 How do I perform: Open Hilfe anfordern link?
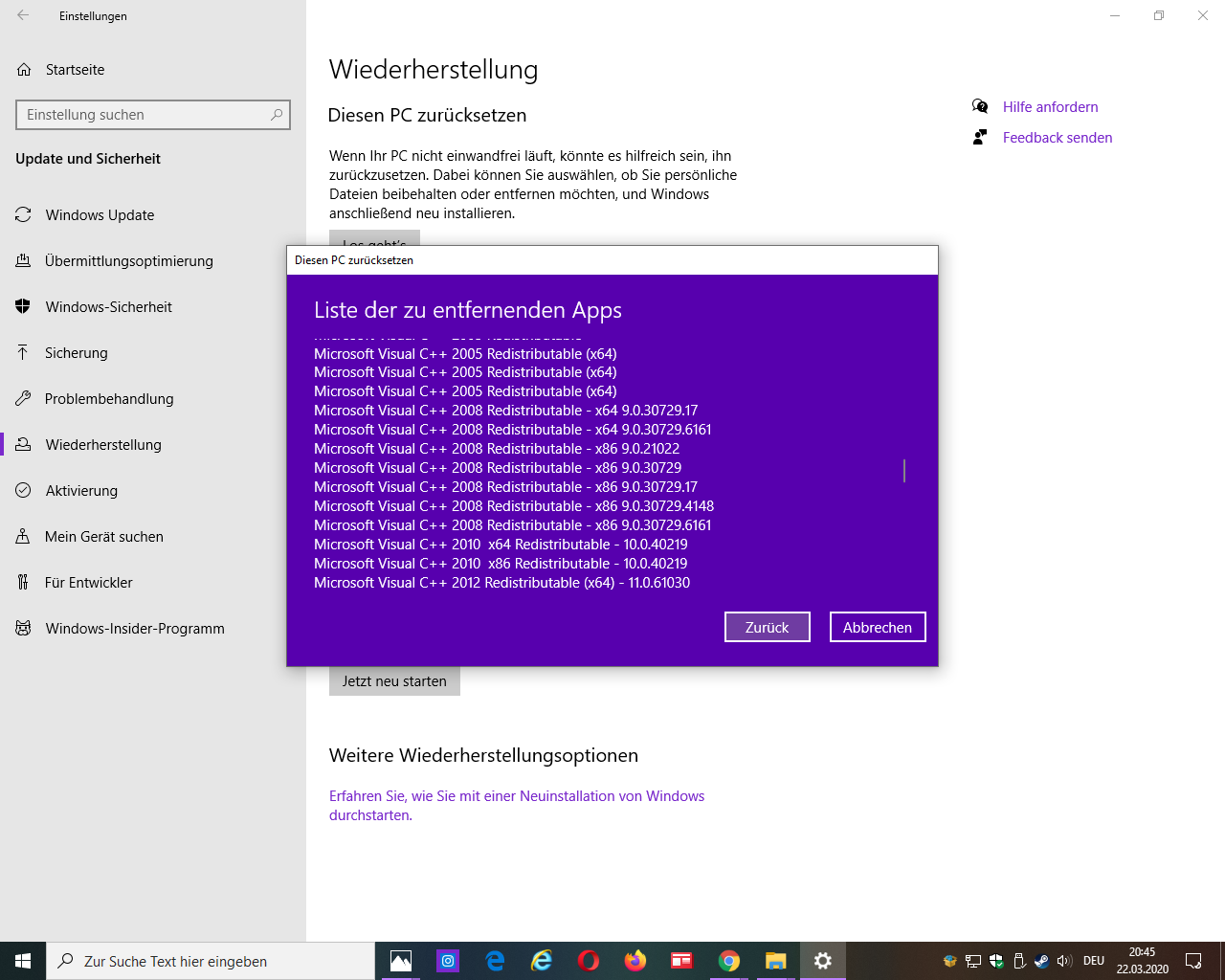coord(1050,107)
